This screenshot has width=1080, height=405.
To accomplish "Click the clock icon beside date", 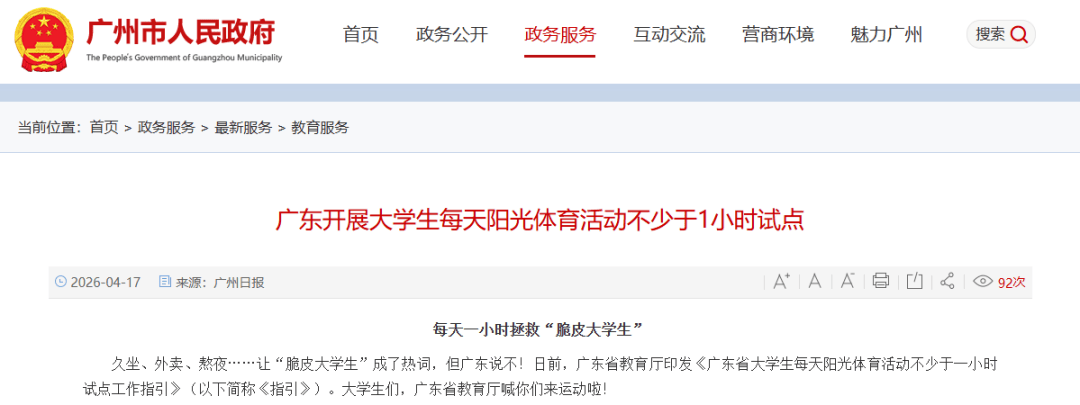I will [x=61, y=282].
